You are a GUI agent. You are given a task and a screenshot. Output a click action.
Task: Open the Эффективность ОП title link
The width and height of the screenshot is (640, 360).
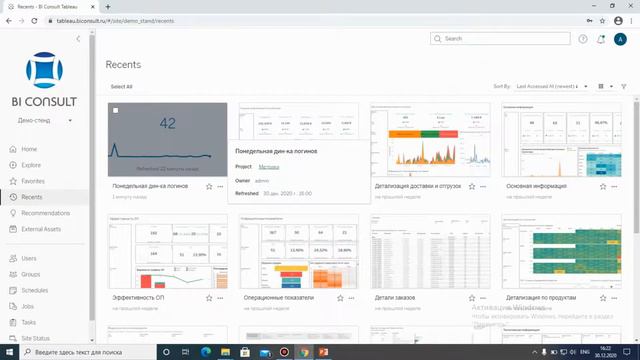tap(138, 298)
